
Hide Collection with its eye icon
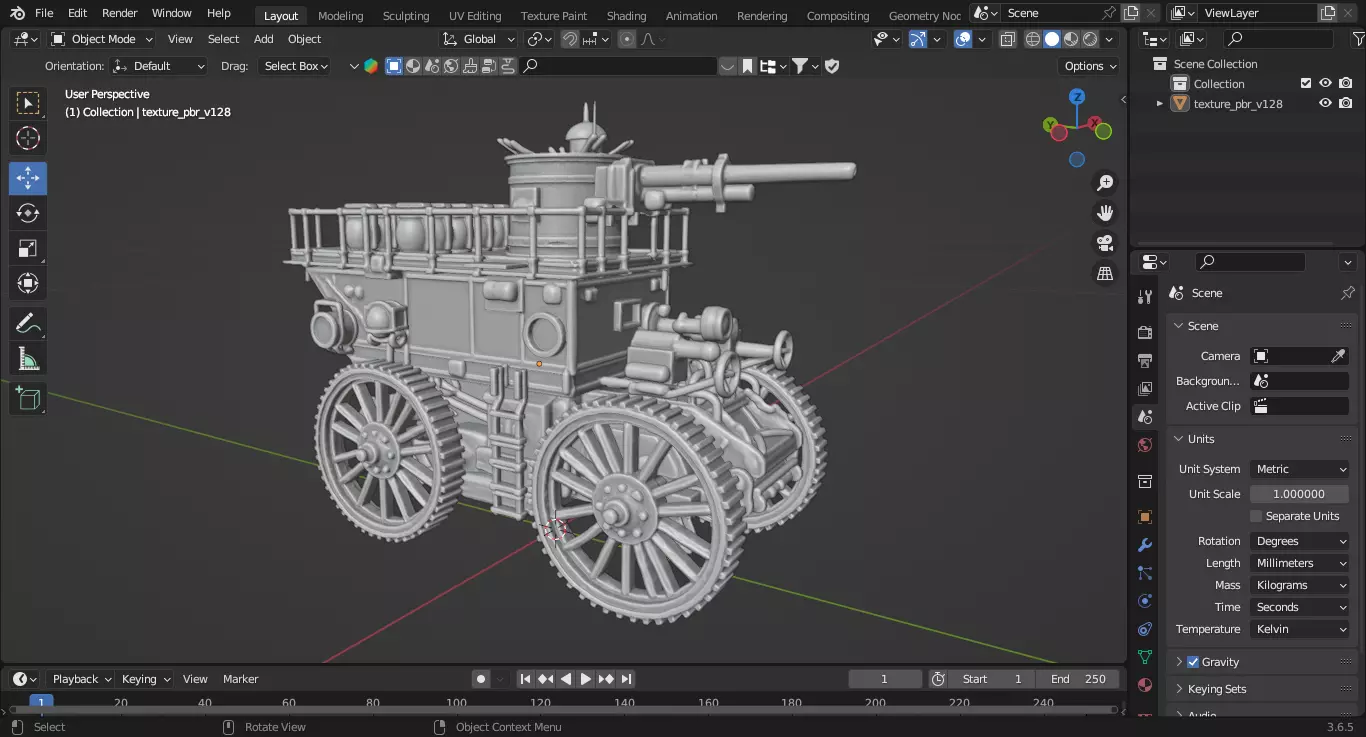point(1325,84)
